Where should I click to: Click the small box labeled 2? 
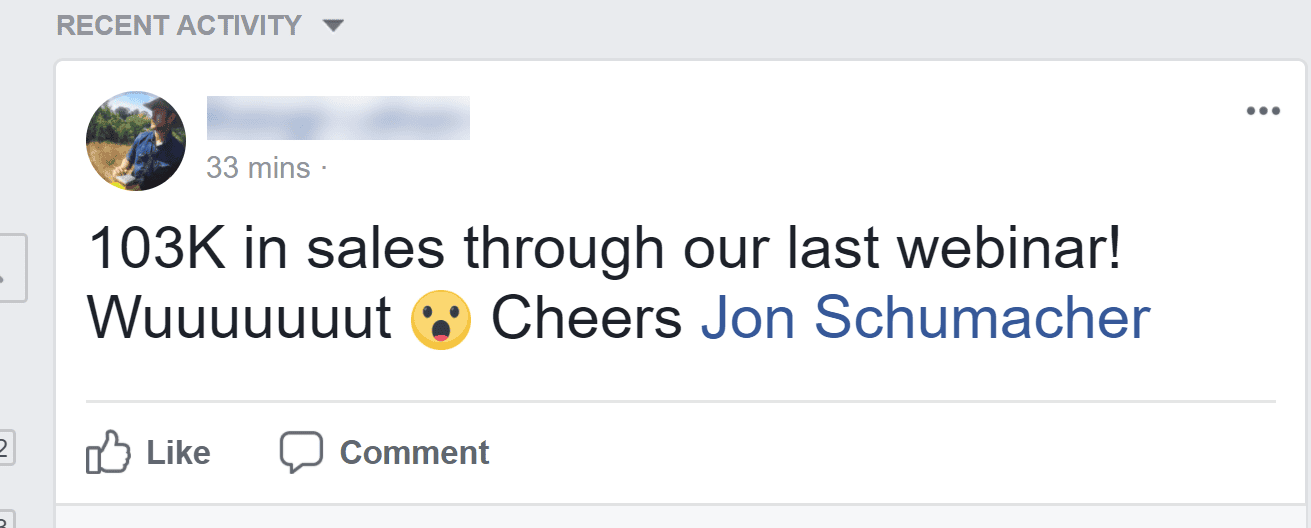pos(4,450)
